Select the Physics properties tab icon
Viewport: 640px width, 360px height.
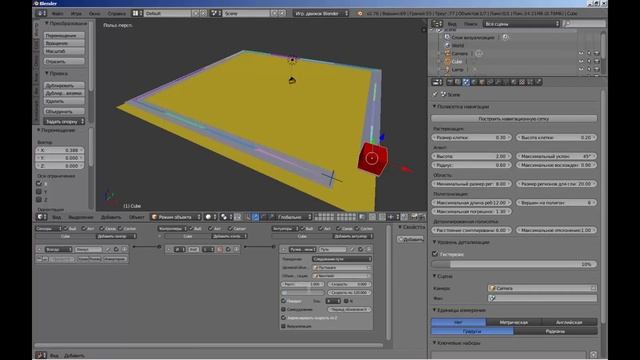pyautogui.click(x=538, y=82)
